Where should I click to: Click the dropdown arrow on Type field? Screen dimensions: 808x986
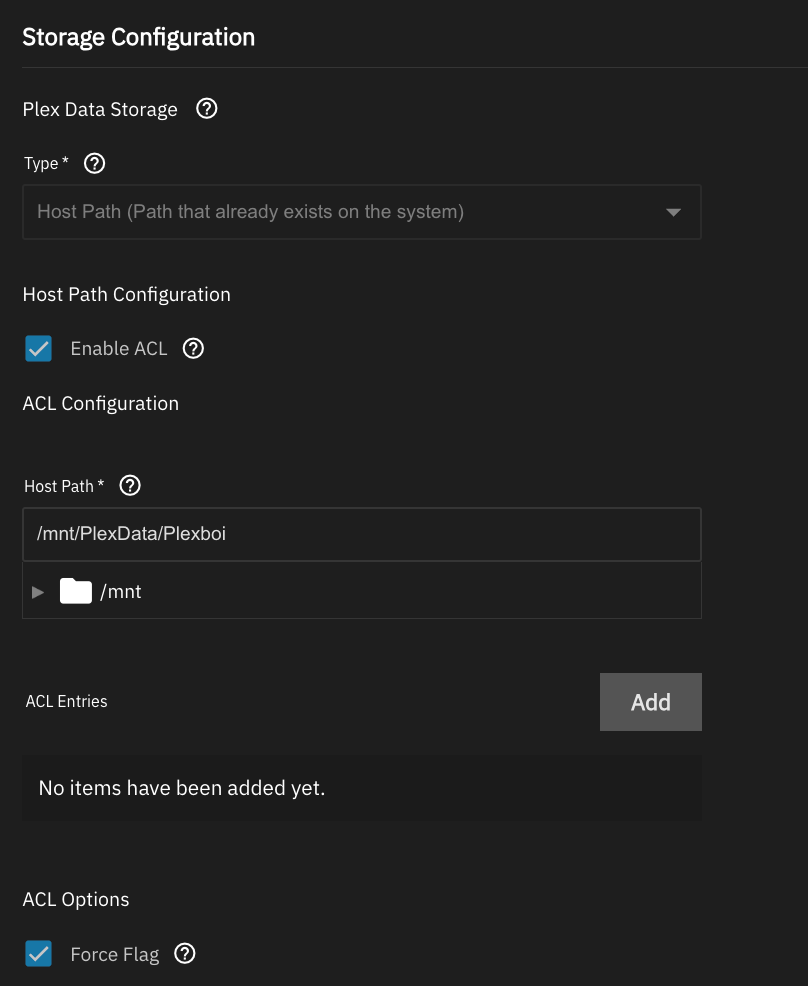(673, 213)
